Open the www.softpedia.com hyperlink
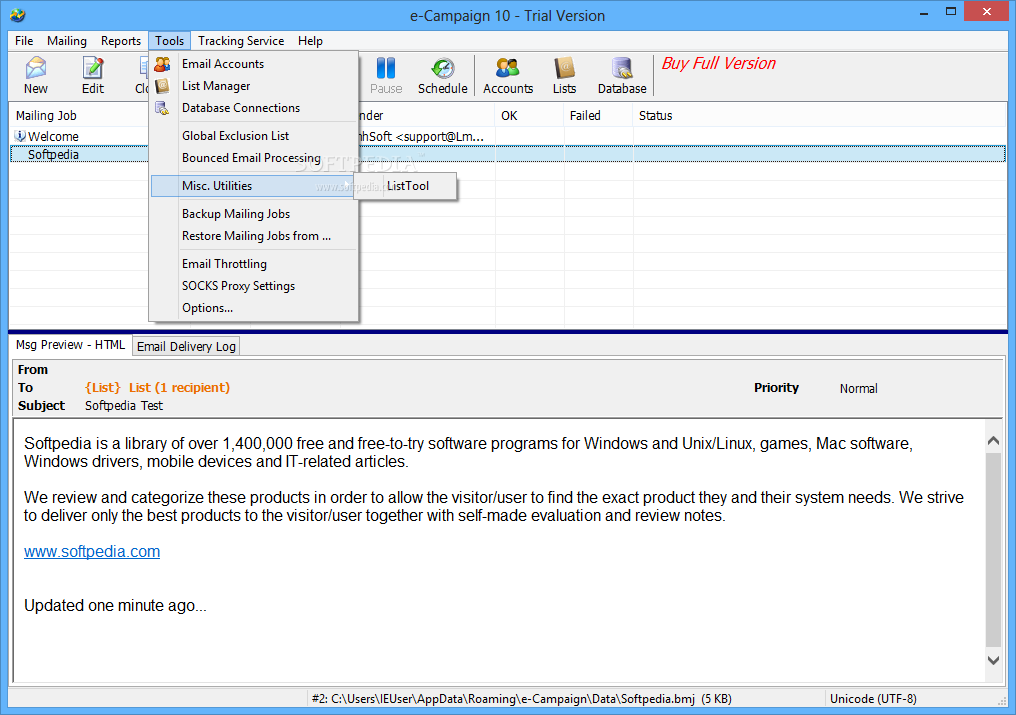This screenshot has height=715, width=1016. (x=92, y=552)
